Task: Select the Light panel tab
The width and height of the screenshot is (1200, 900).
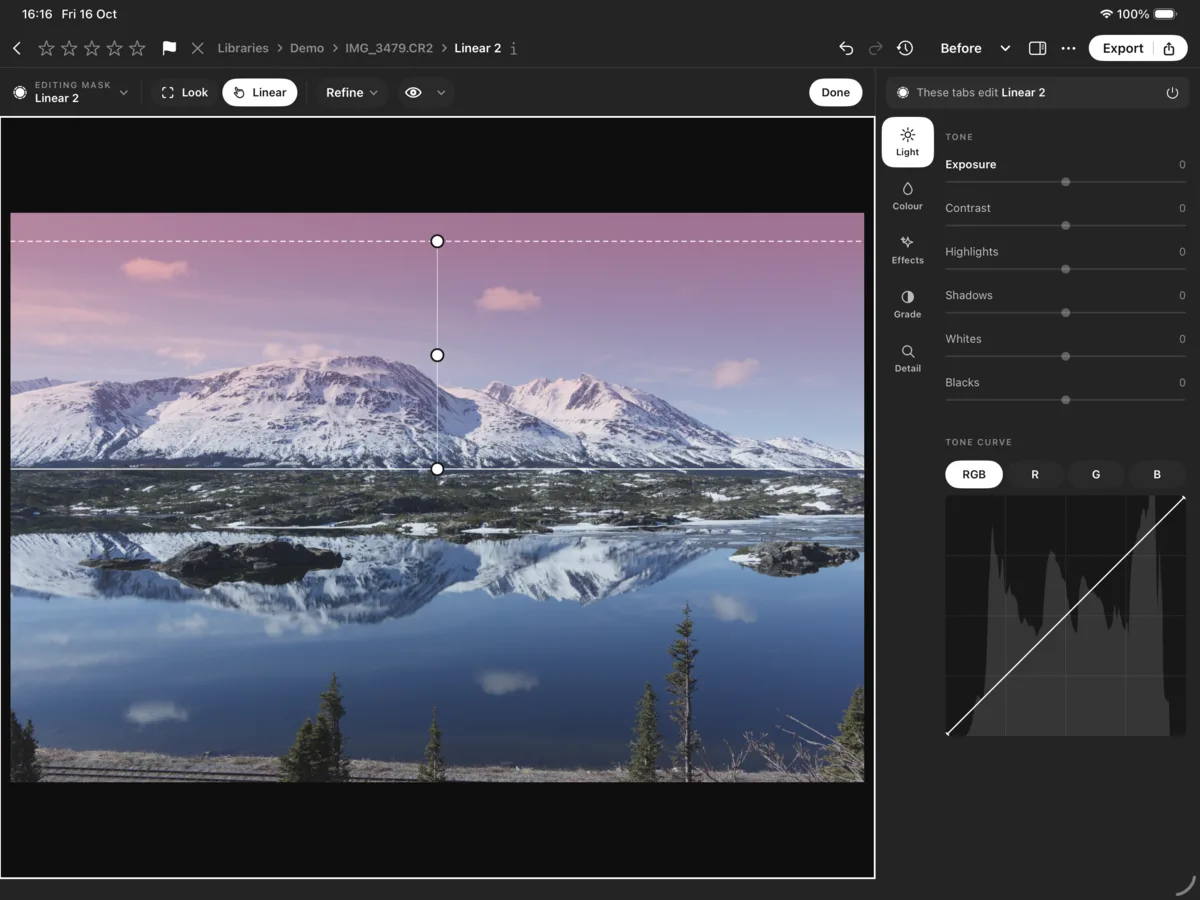Action: (x=907, y=142)
